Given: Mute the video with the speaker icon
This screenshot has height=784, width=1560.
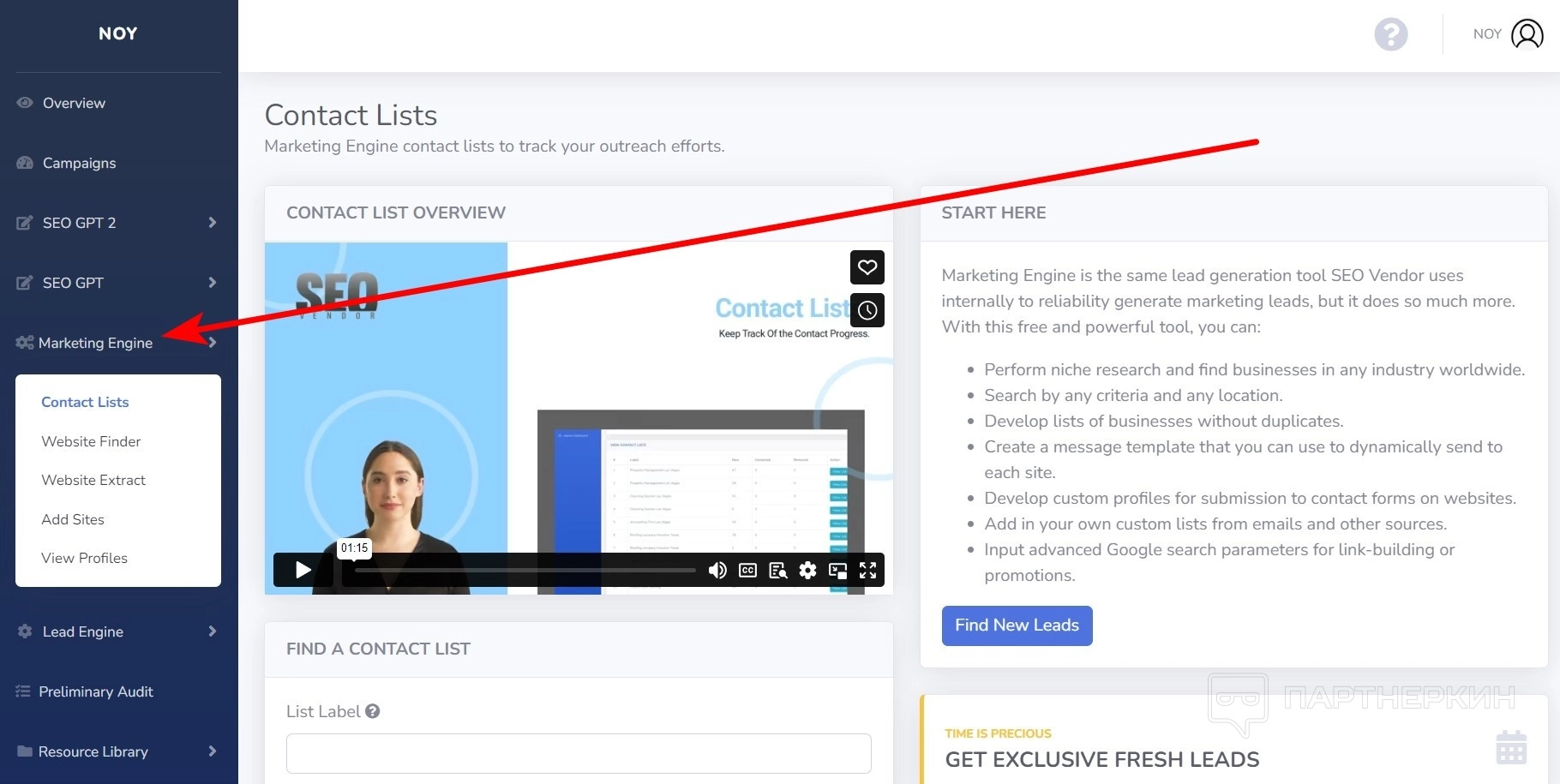Looking at the screenshot, I should pyautogui.click(x=717, y=571).
